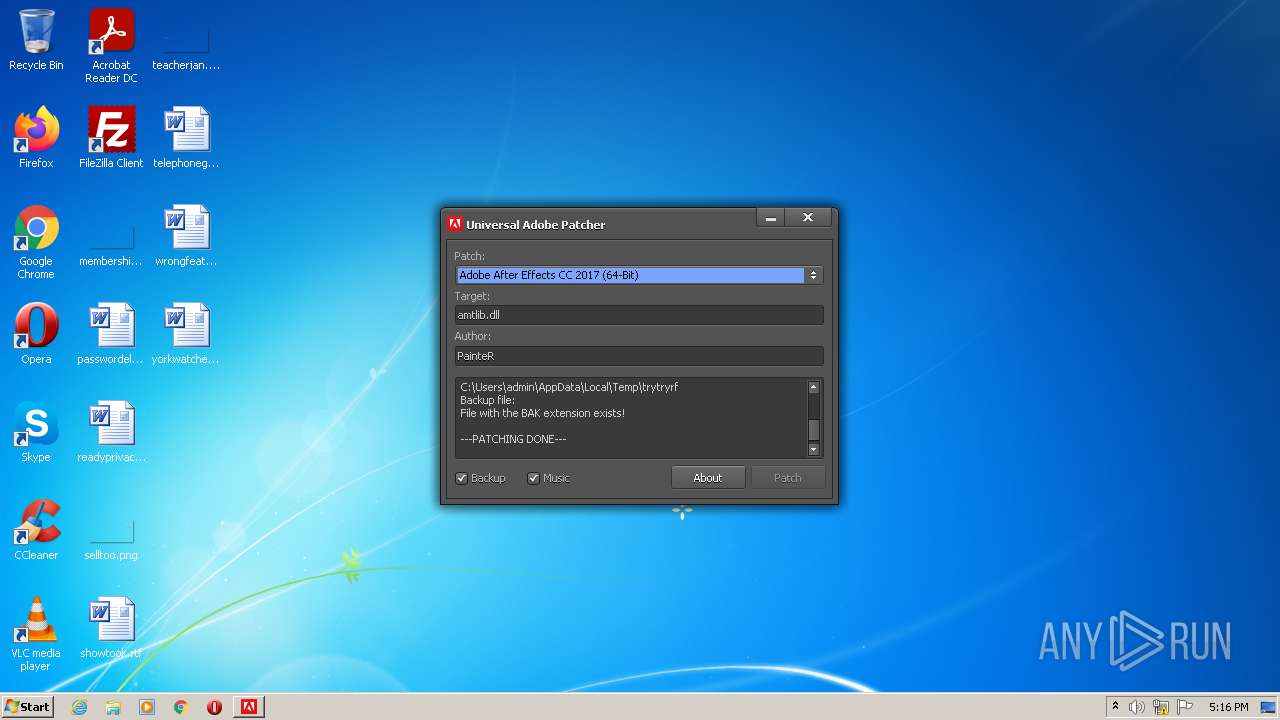Open Action Center flag tray icon

tap(1185, 707)
